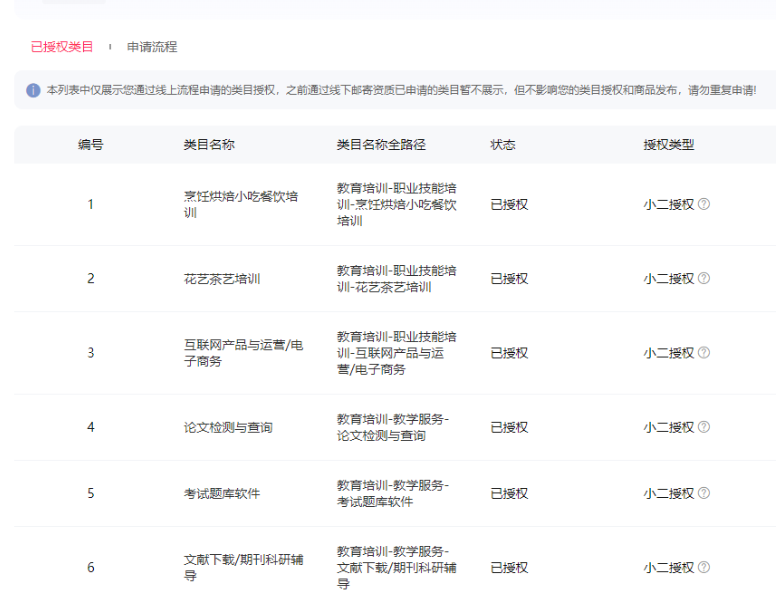Screen dimensions: 776x597
Task: Click full path 教育培训-教学服务-考试题库软件
Action: pos(392,493)
